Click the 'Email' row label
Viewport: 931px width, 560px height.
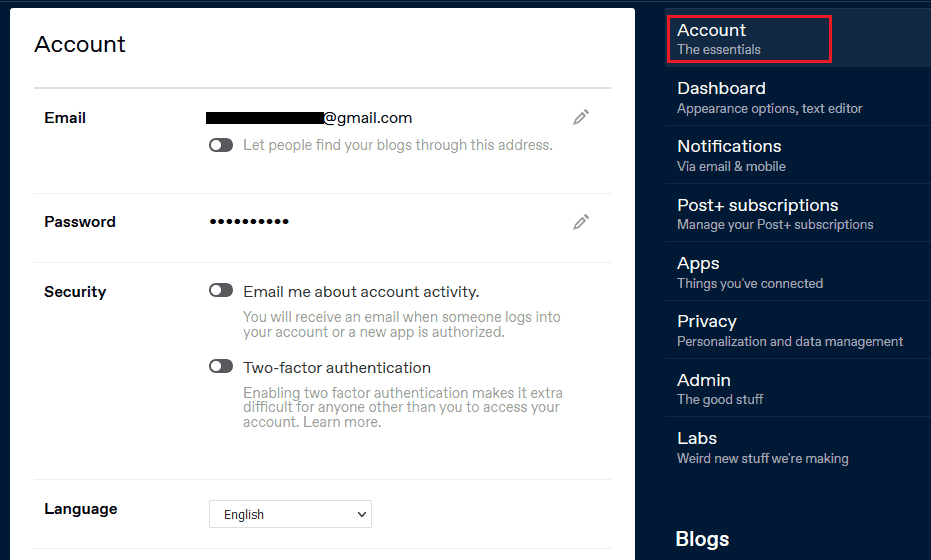pos(65,118)
